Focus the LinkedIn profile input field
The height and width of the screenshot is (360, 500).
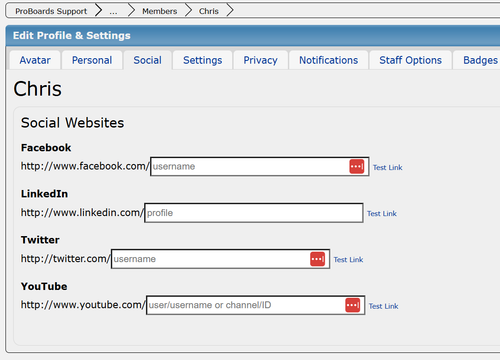pos(254,213)
